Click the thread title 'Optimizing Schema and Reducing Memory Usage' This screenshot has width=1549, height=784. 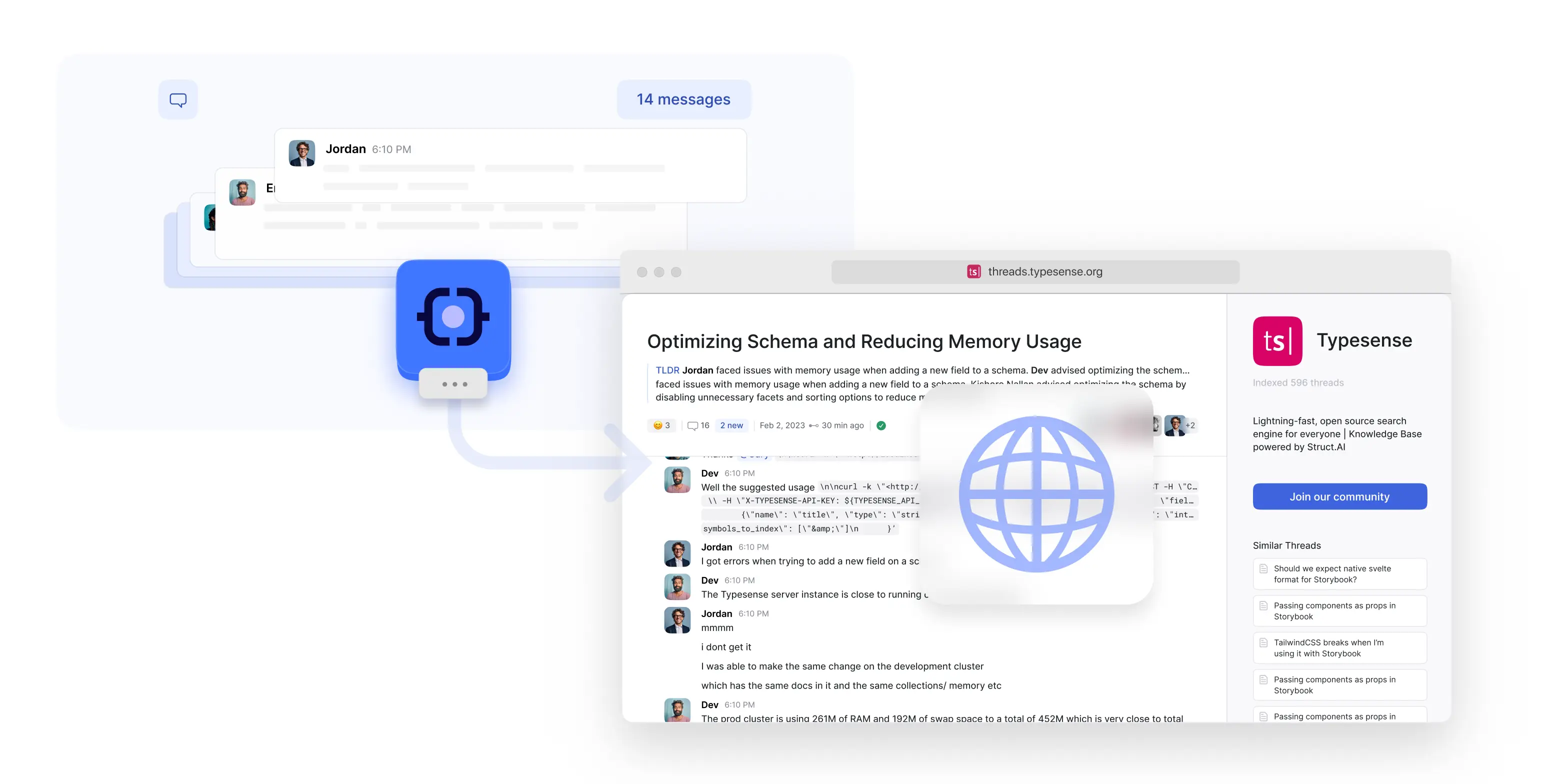[x=863, y=341]
